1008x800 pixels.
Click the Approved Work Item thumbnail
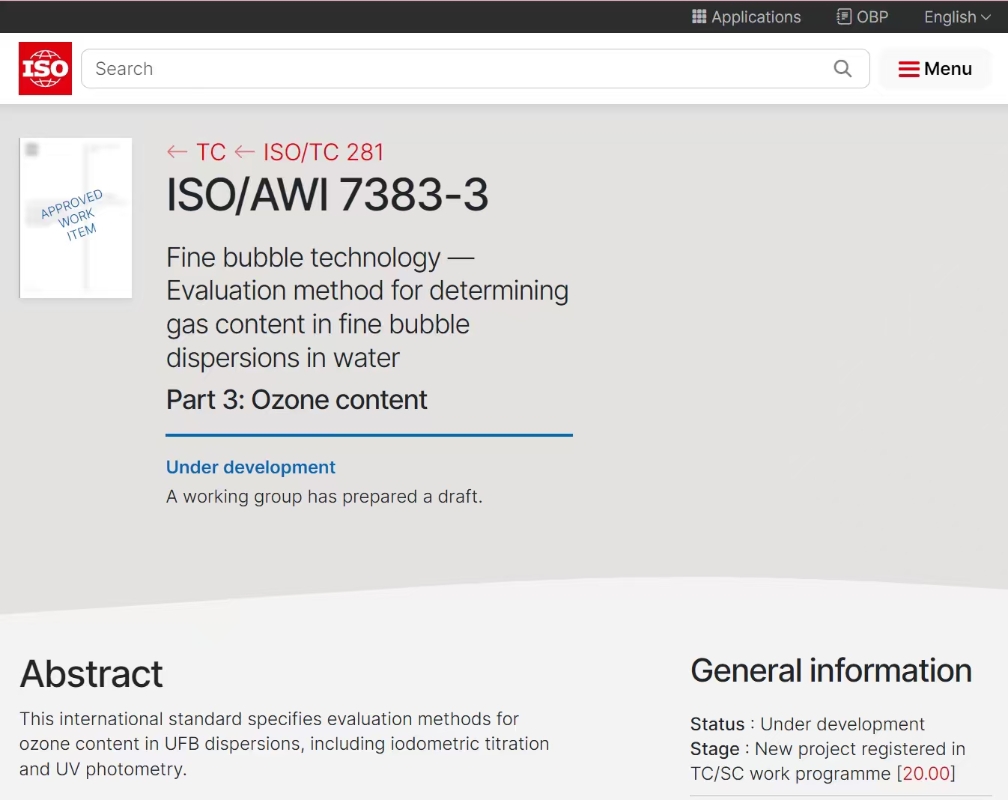76,218
